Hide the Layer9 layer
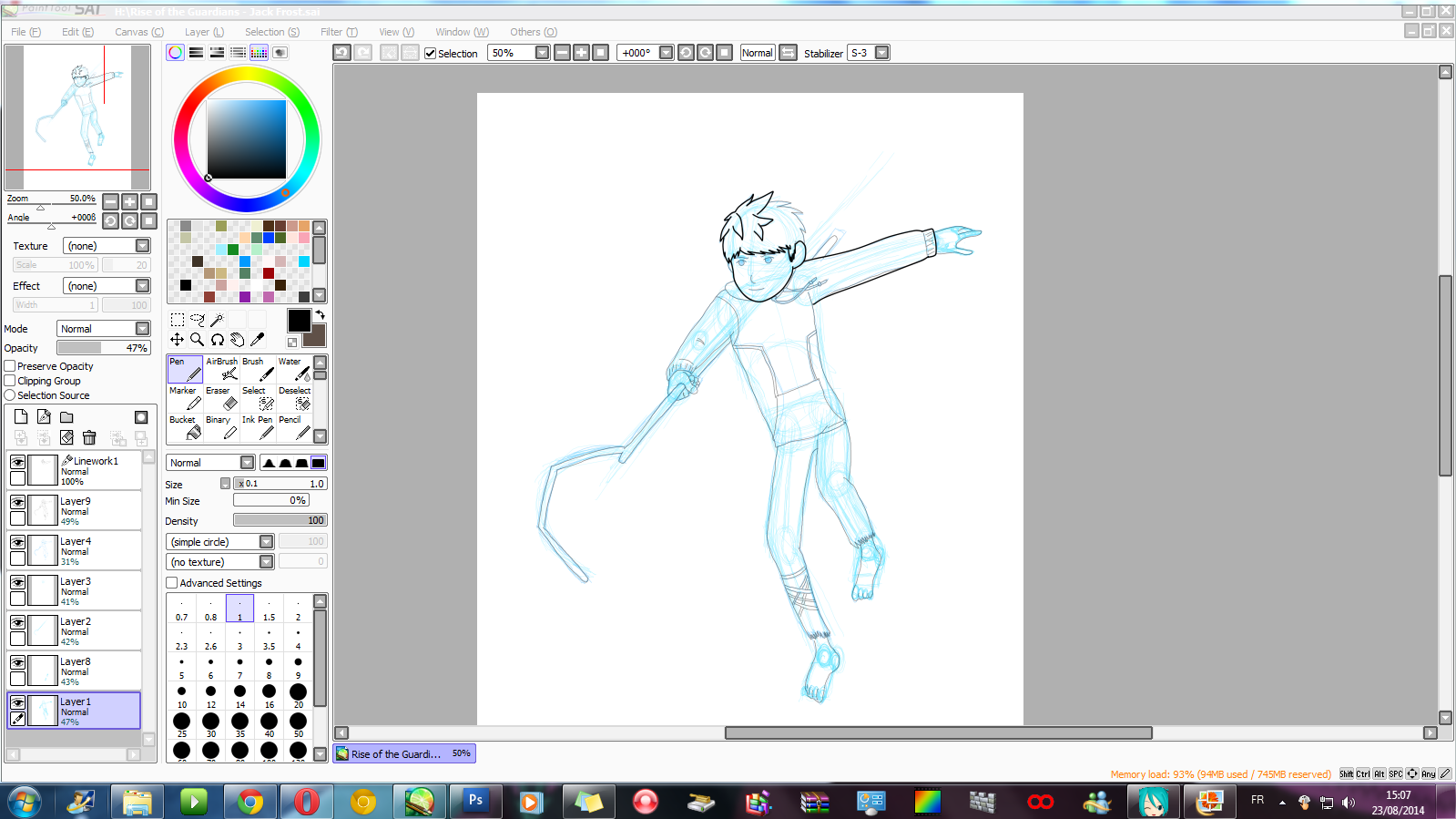Image resolution: width=1456 pixels, height=819 pixels. [17, 502]
